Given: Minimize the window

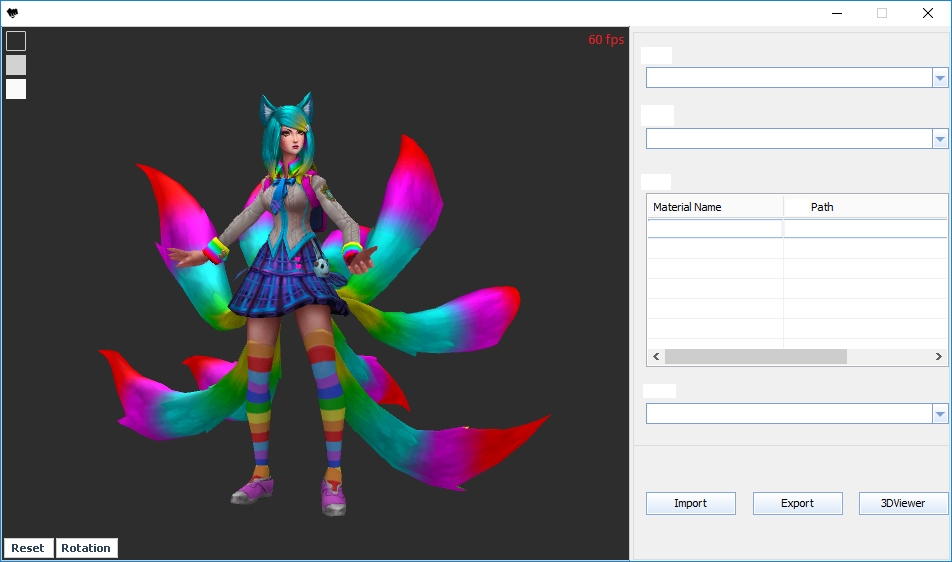Looking at the screenshot, I should (837, 13).
